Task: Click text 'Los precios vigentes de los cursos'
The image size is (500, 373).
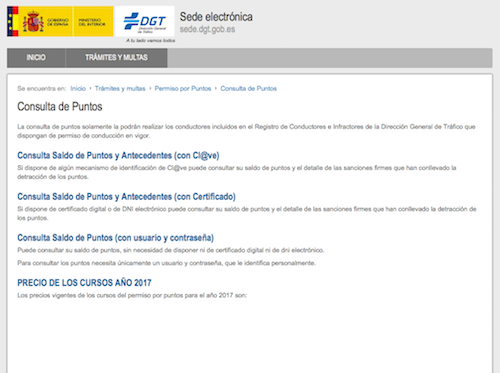Action: coord(132,295)
